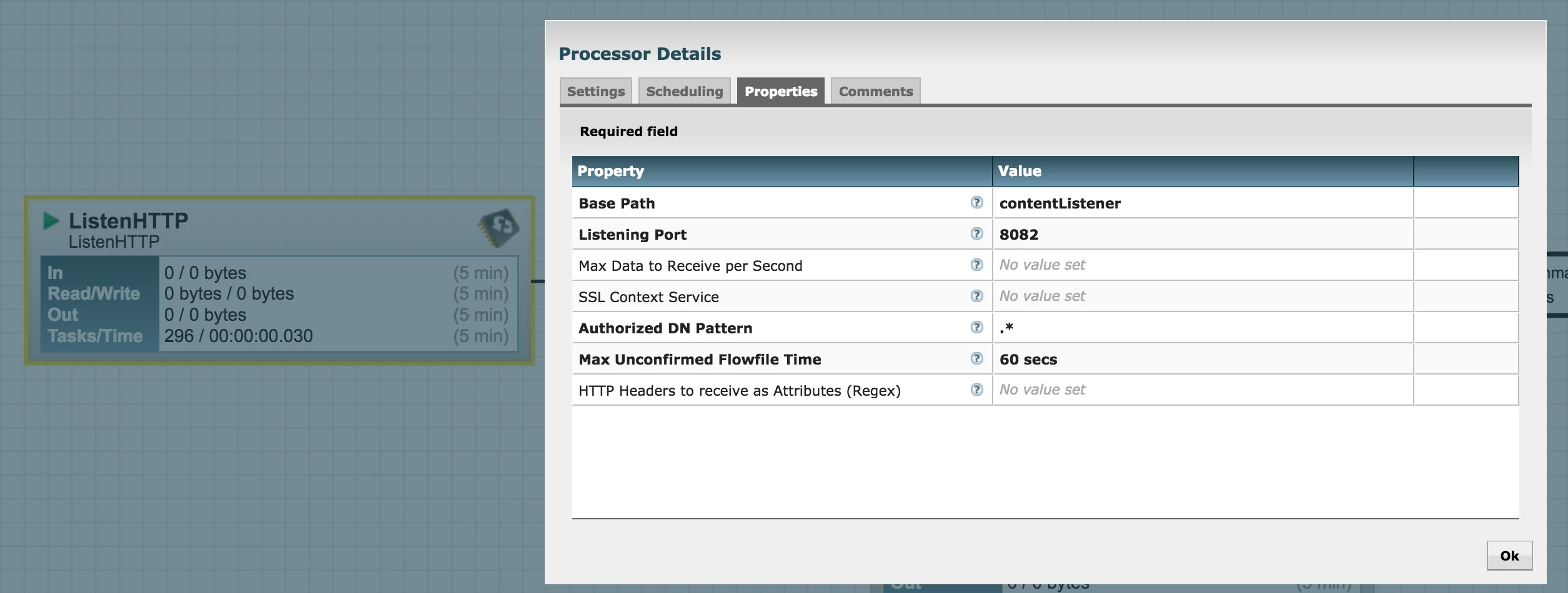Open the Comments tab

[x=876, y=91]
